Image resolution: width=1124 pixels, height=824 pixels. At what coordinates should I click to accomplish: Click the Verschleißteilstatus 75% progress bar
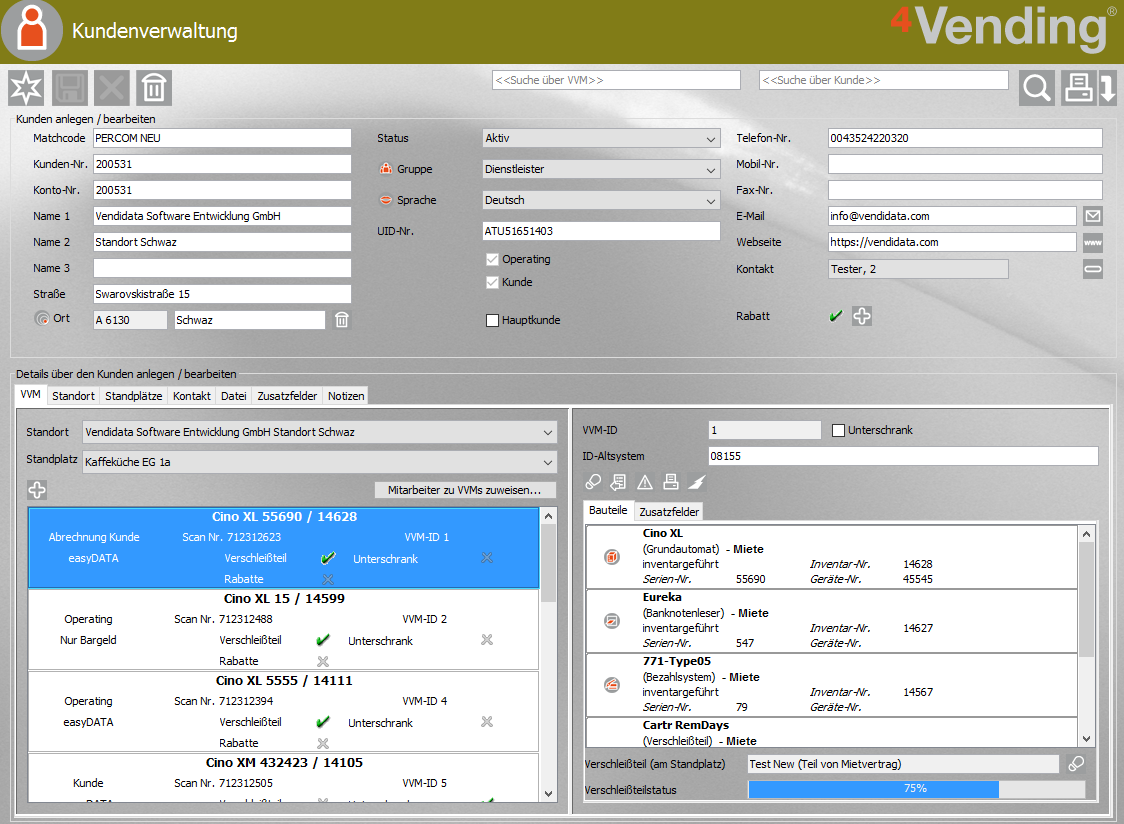pos(916,789)
